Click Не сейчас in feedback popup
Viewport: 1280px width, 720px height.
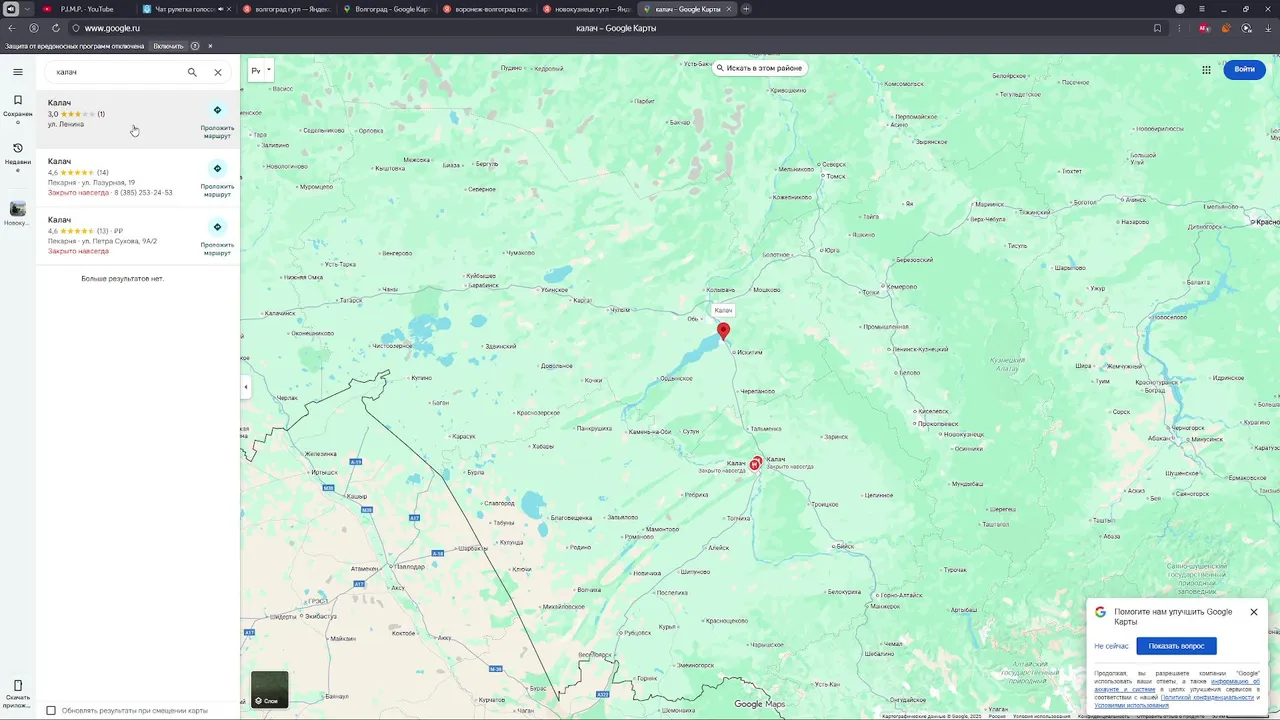(x=1111, y=646)
